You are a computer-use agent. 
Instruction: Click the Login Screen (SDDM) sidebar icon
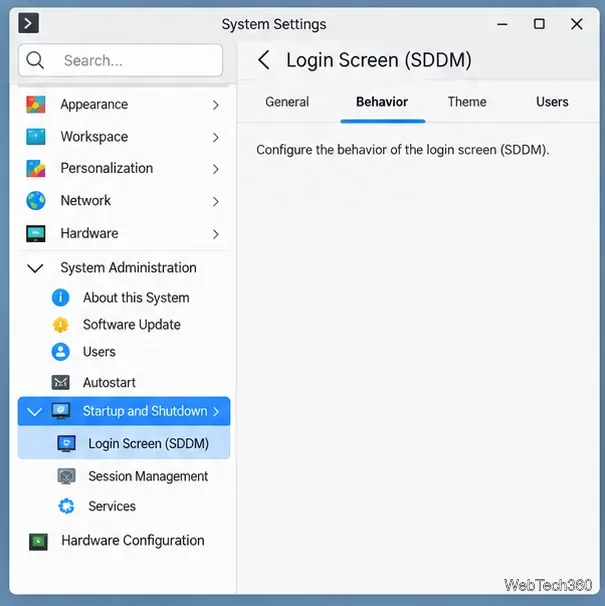(x=66, y=443)
